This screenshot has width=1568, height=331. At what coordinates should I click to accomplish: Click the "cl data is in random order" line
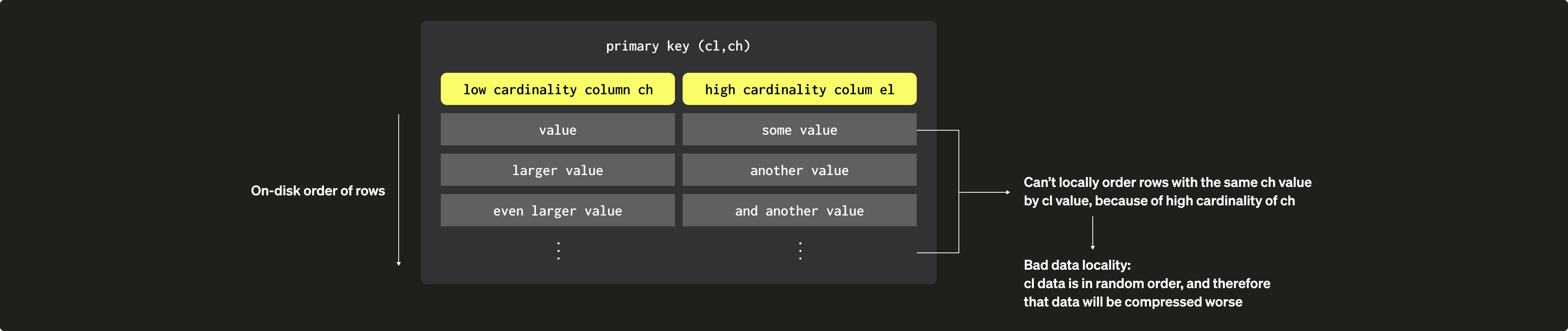pyautogui.click(x=1147, y=283)
